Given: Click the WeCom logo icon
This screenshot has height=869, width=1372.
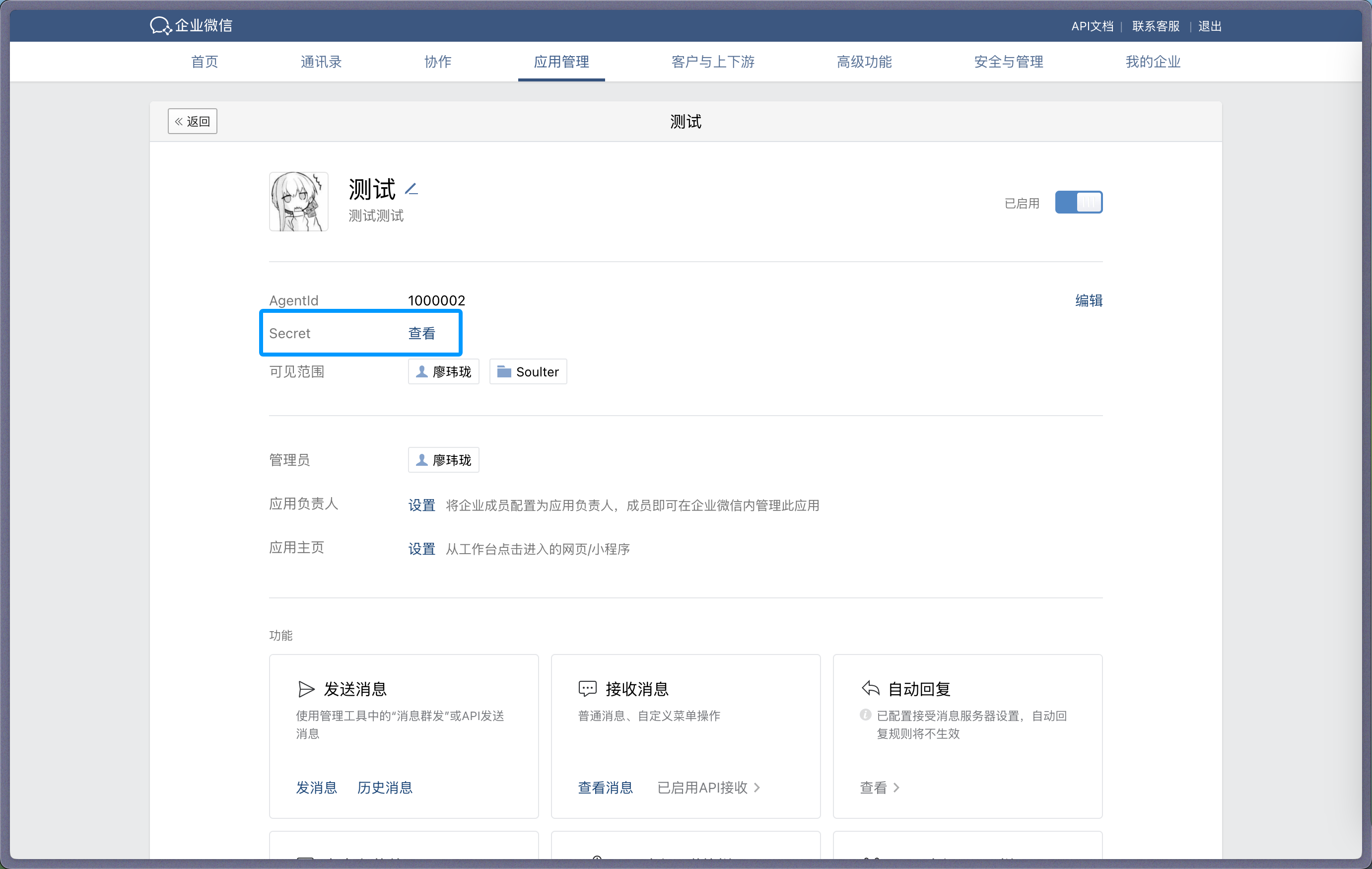Looking at the screenshot, I should [160, 26].
